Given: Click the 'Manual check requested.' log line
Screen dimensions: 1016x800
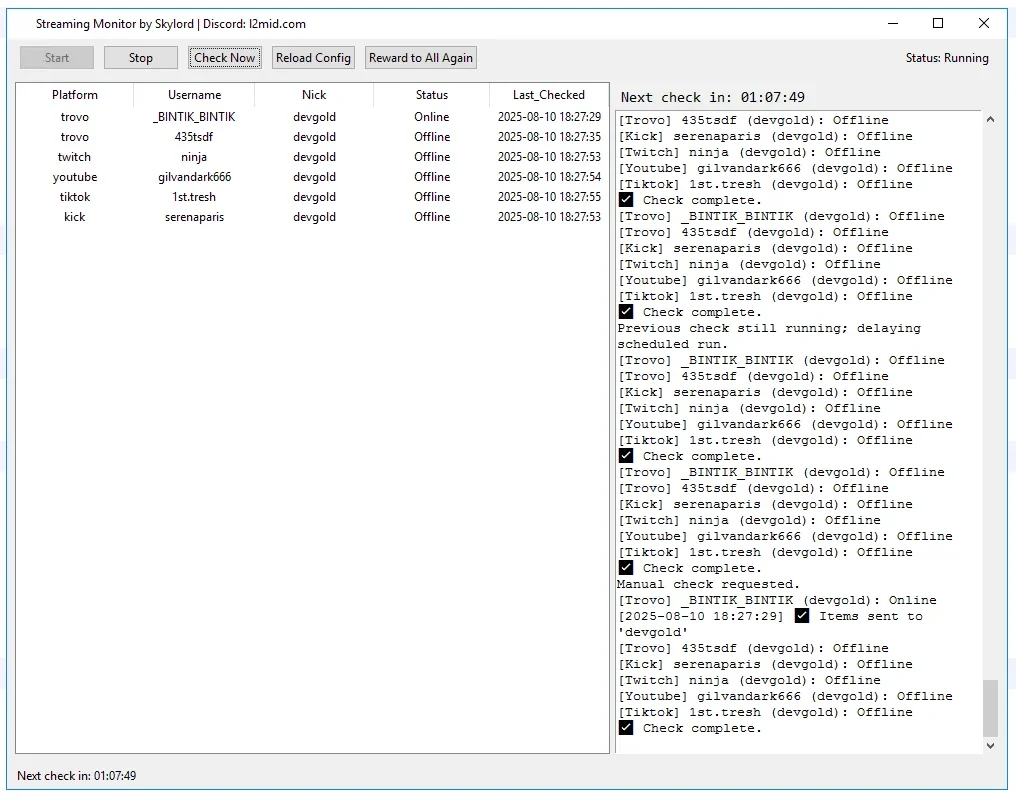Looking at the screenshot, I should (x=708, y=584).
